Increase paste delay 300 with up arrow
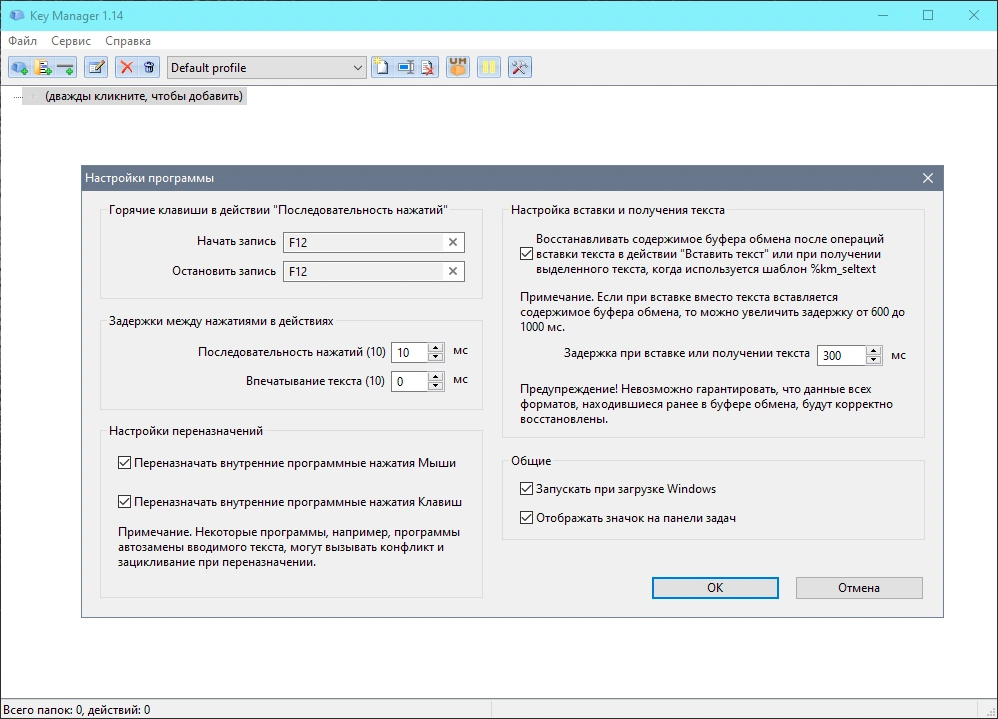The image size is (998, 719). 874,350
